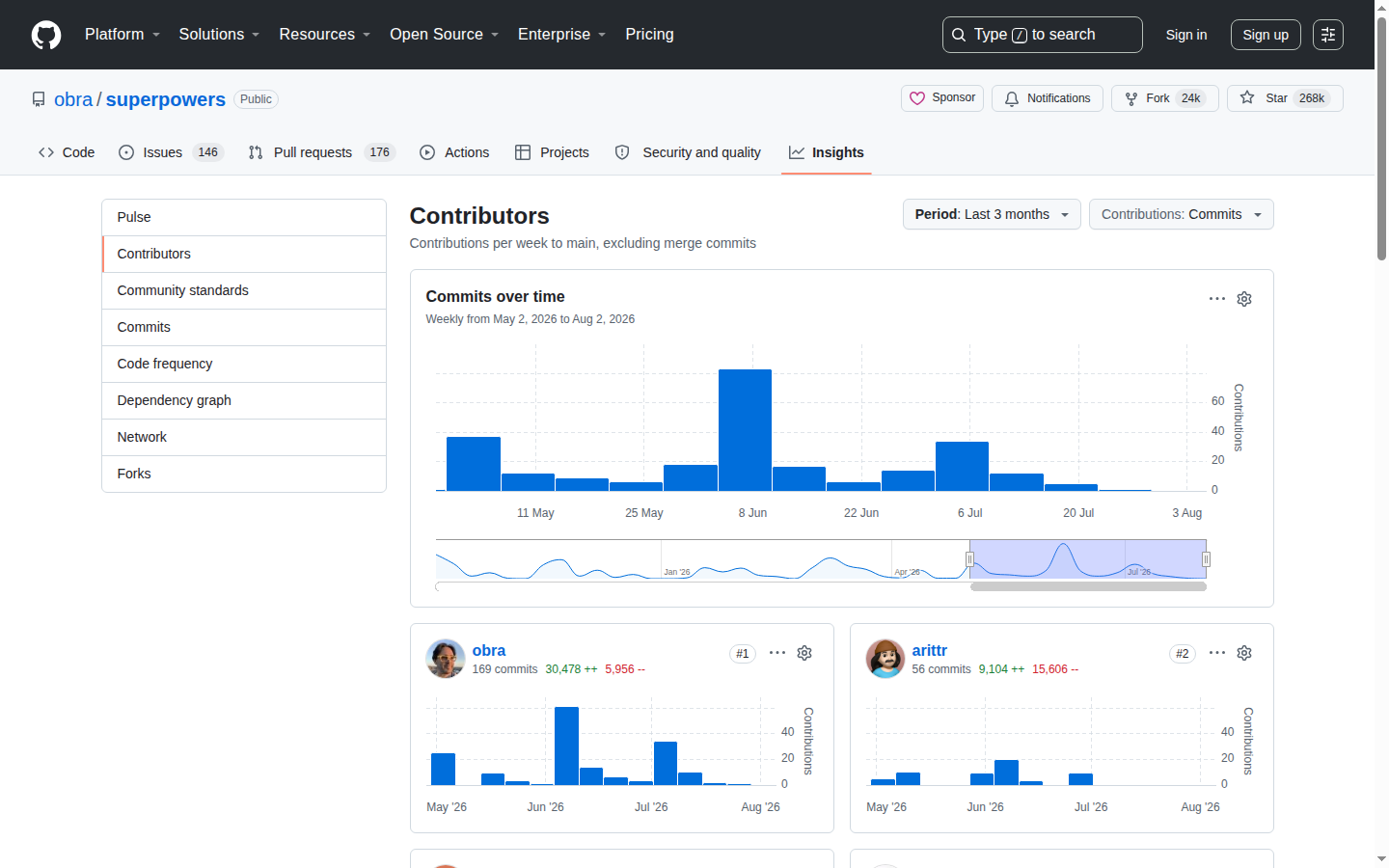Open three-dot menu on obra's card
Image resolution: width=1389 pixels, height=868 pixels.
(x=777, y=653)
